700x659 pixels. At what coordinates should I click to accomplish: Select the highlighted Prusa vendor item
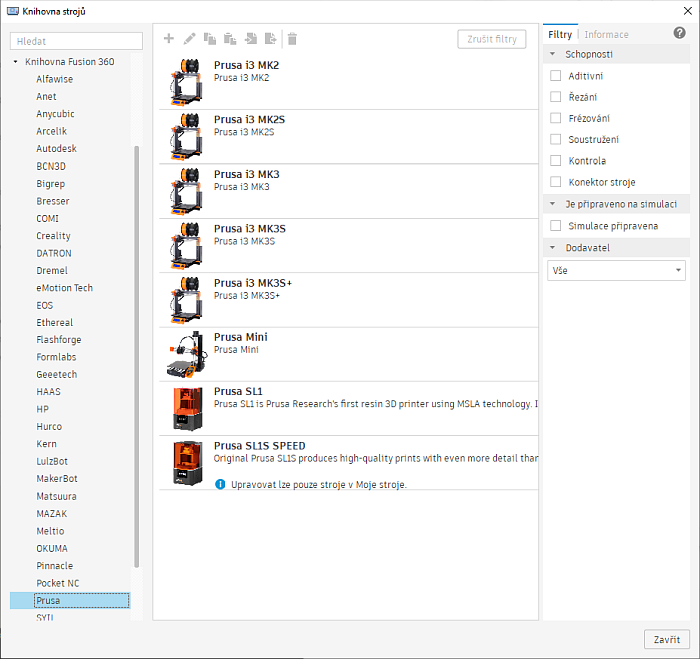[x=70, y=601]
